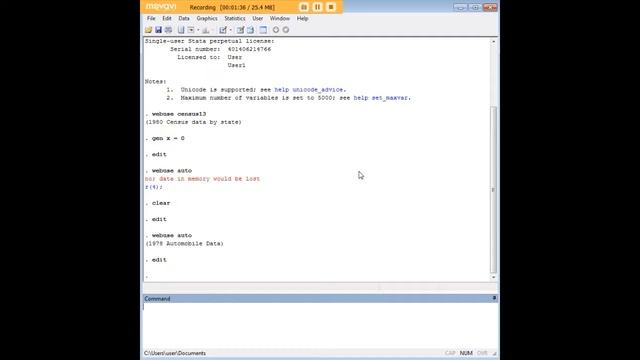Click the Save toolbar icon
Screen dimensions: 640x360
tap(158, 30)
